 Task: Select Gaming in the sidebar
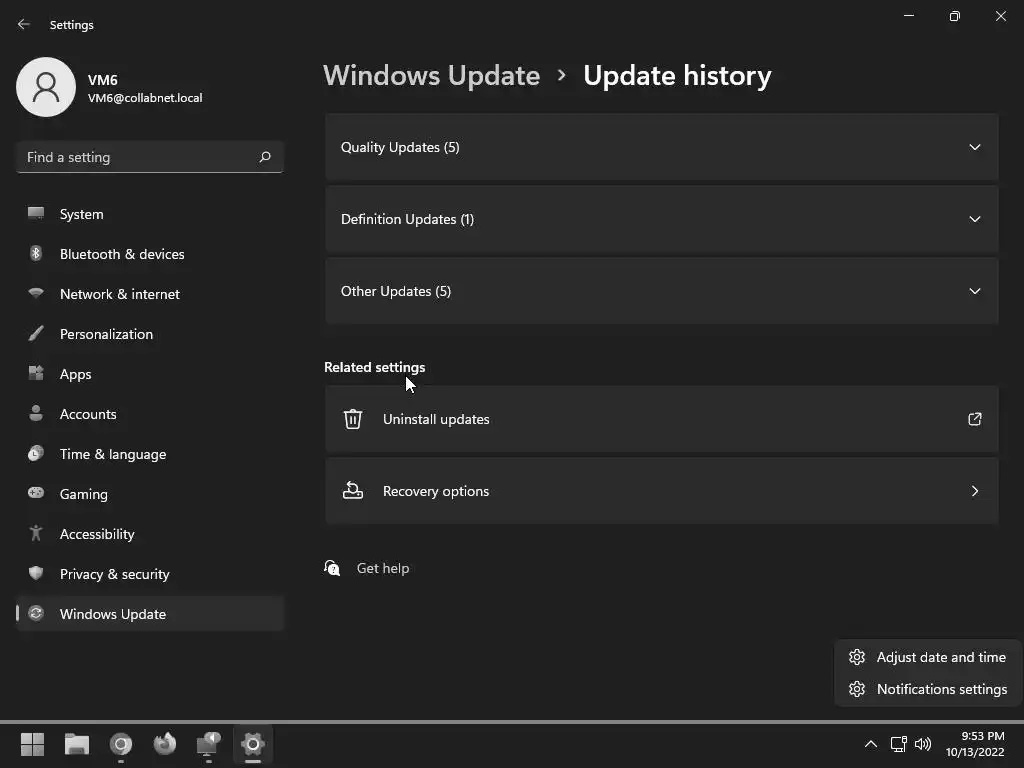[150, 494]
